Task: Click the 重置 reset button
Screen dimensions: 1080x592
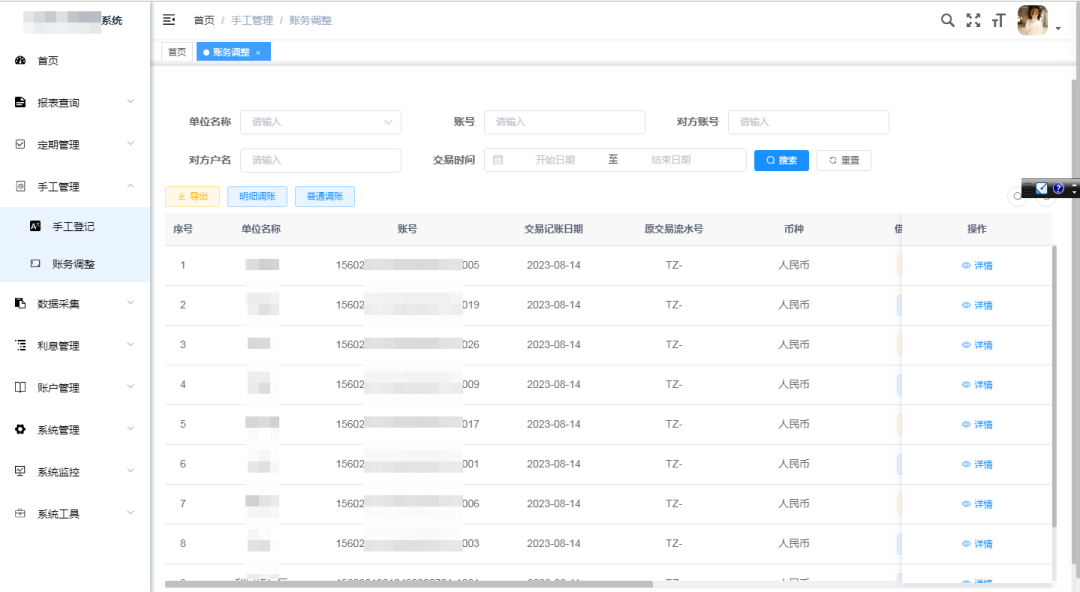Action: click(x=844, y=160)
